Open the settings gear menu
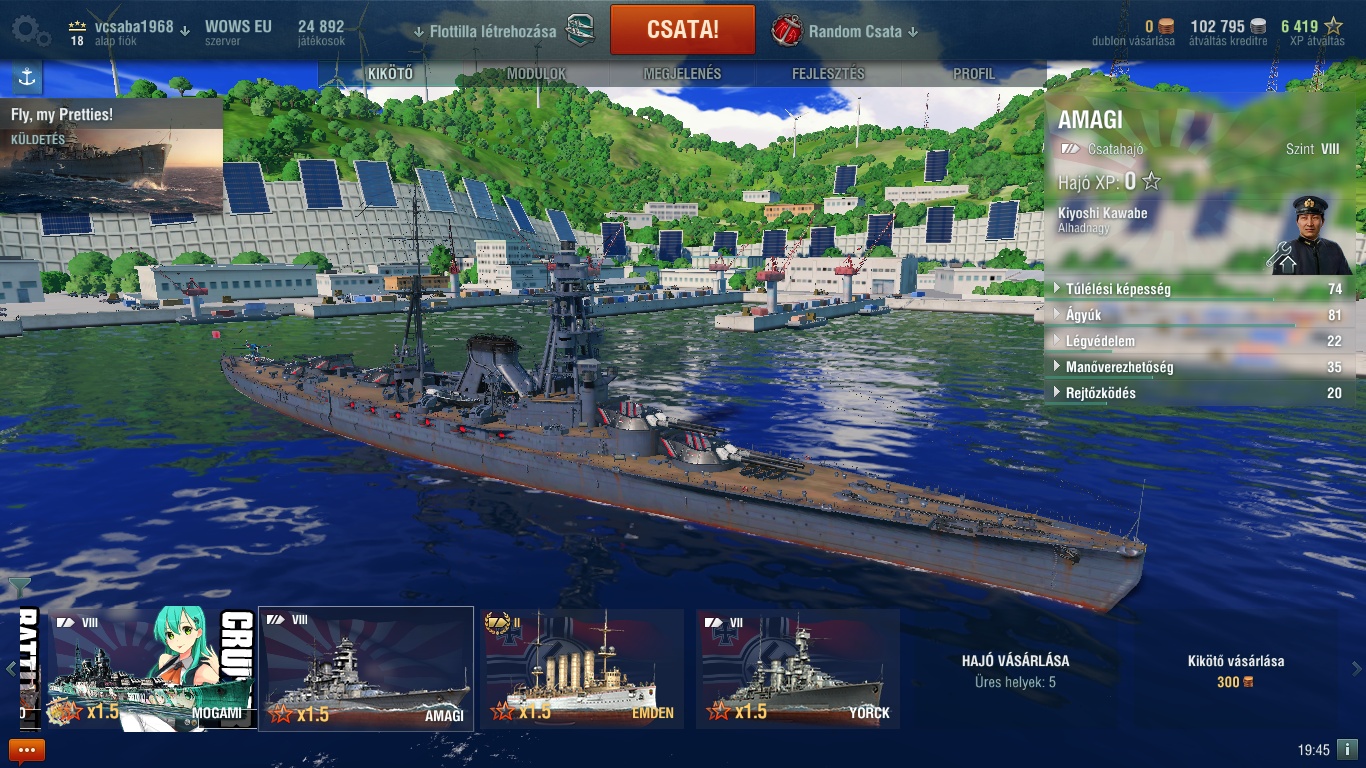 point(31,30)
